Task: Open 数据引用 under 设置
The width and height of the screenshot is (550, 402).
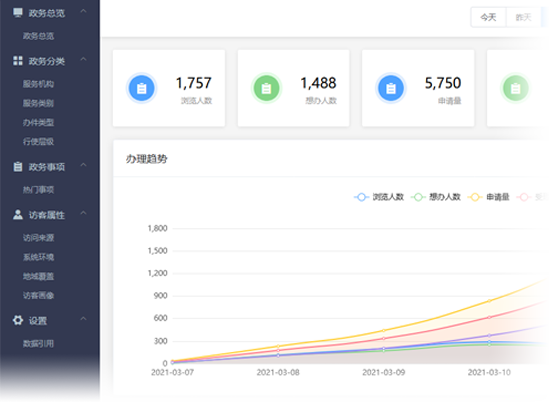Action: coord(39,343)
